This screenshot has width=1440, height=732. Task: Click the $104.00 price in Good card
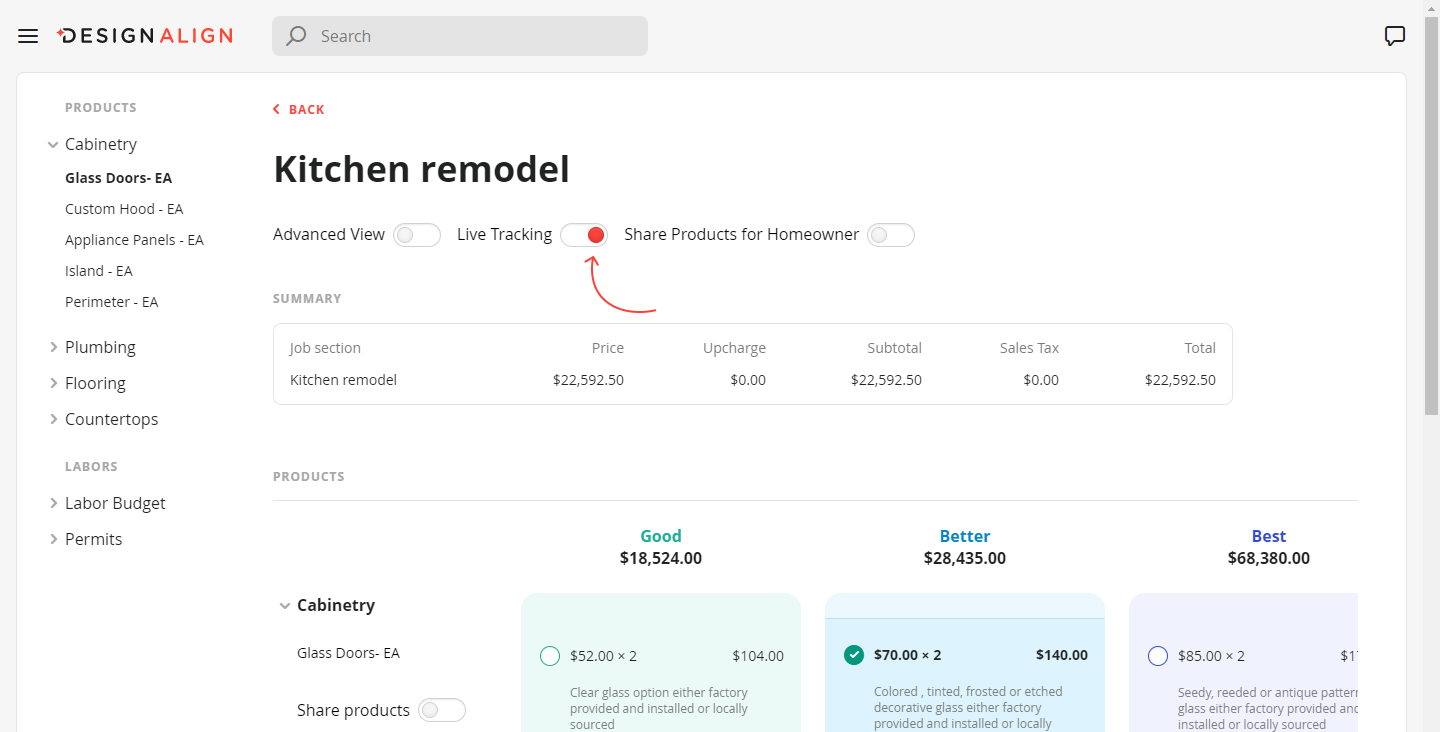758,656
